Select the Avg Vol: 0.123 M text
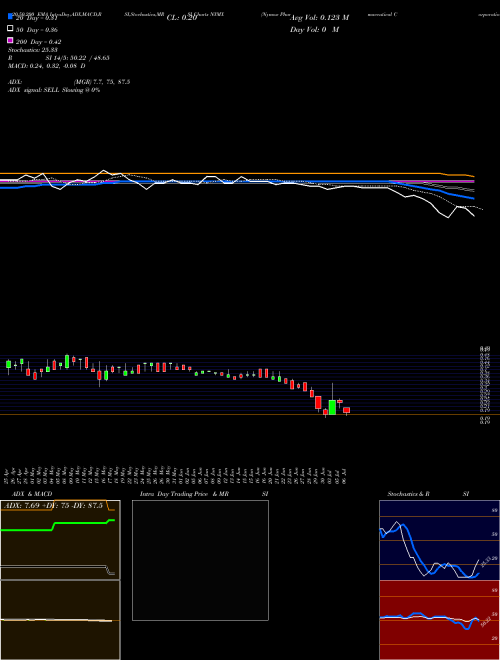 [x=319, y=18]
